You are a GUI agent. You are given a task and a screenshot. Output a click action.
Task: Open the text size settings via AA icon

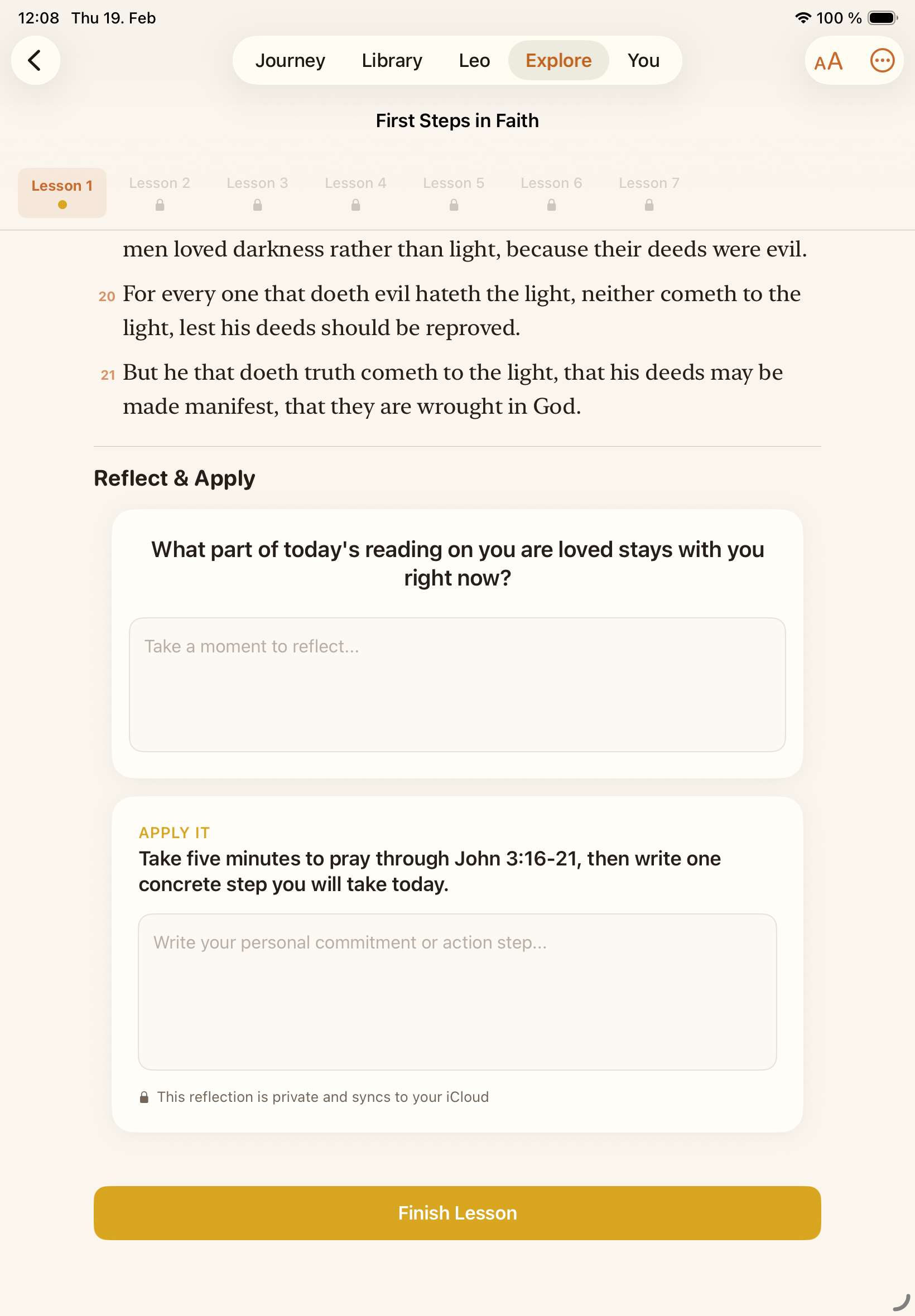coord(828,60)
